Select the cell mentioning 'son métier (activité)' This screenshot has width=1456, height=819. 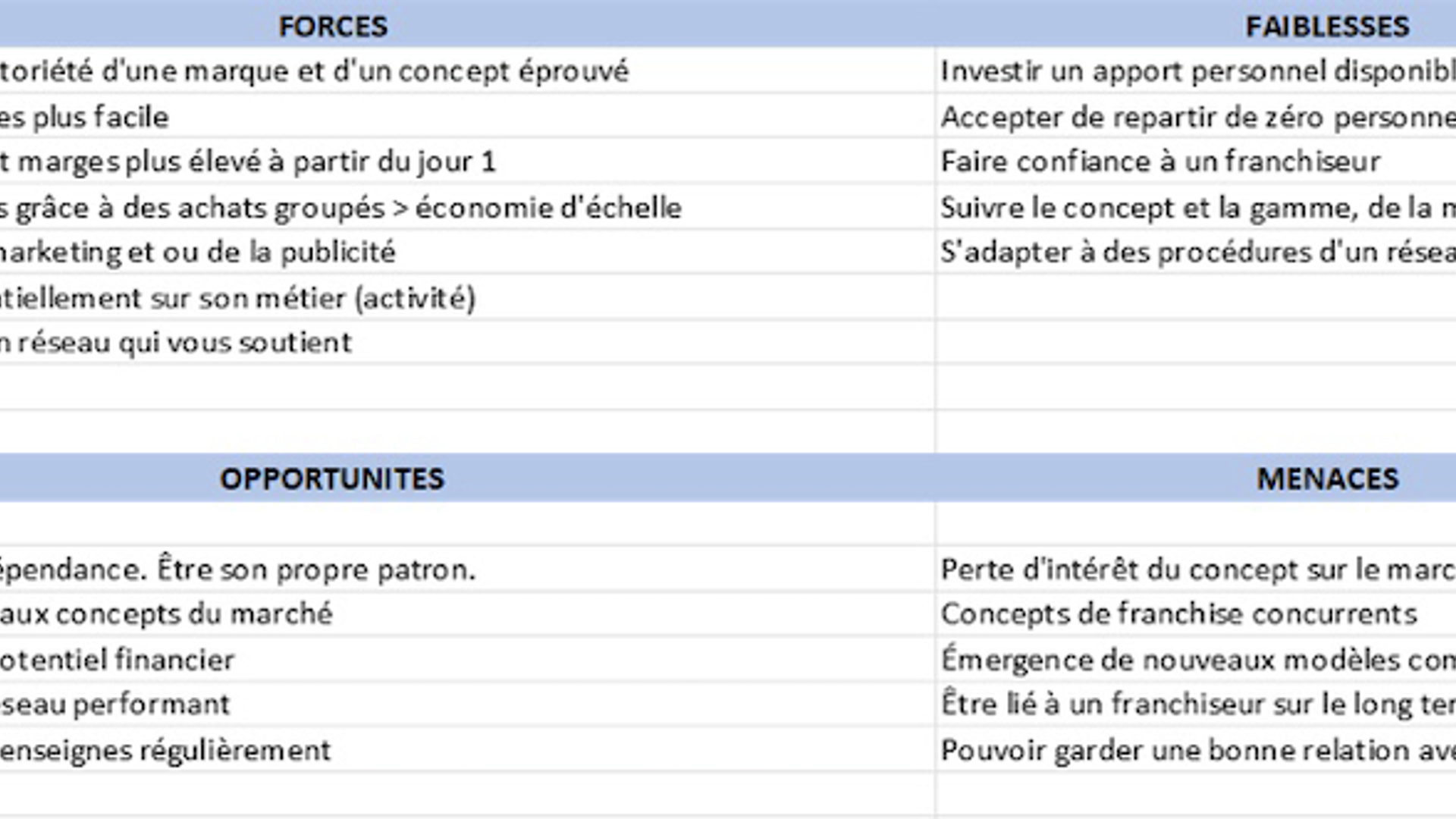click(466, 297)
